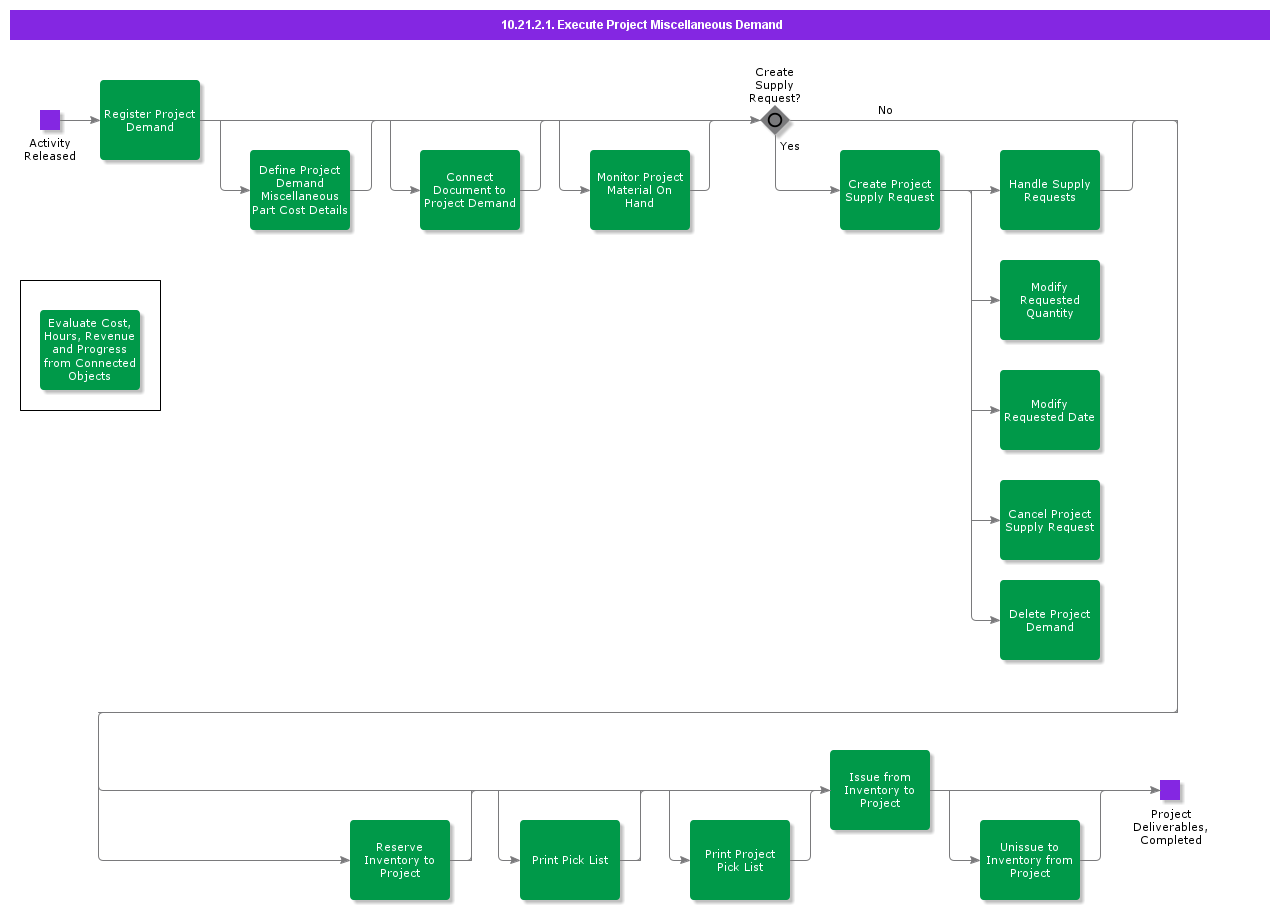Image resolution: width=1280 pixels, height=910 pixels.
Task: Click the Print Pick List box
Action: pos(570,860)
